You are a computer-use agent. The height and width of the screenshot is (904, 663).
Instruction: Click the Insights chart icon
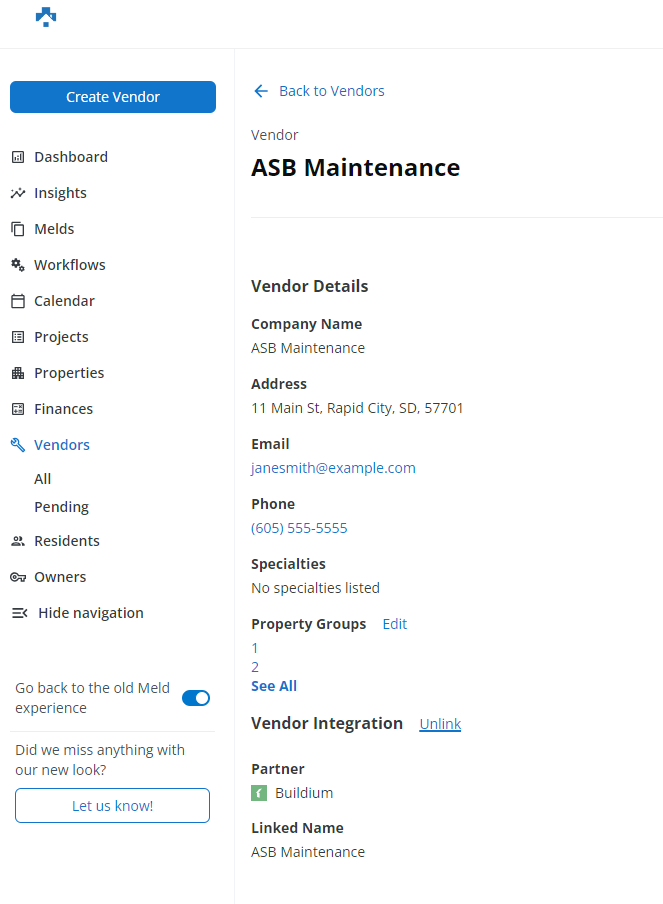(17, 193)
